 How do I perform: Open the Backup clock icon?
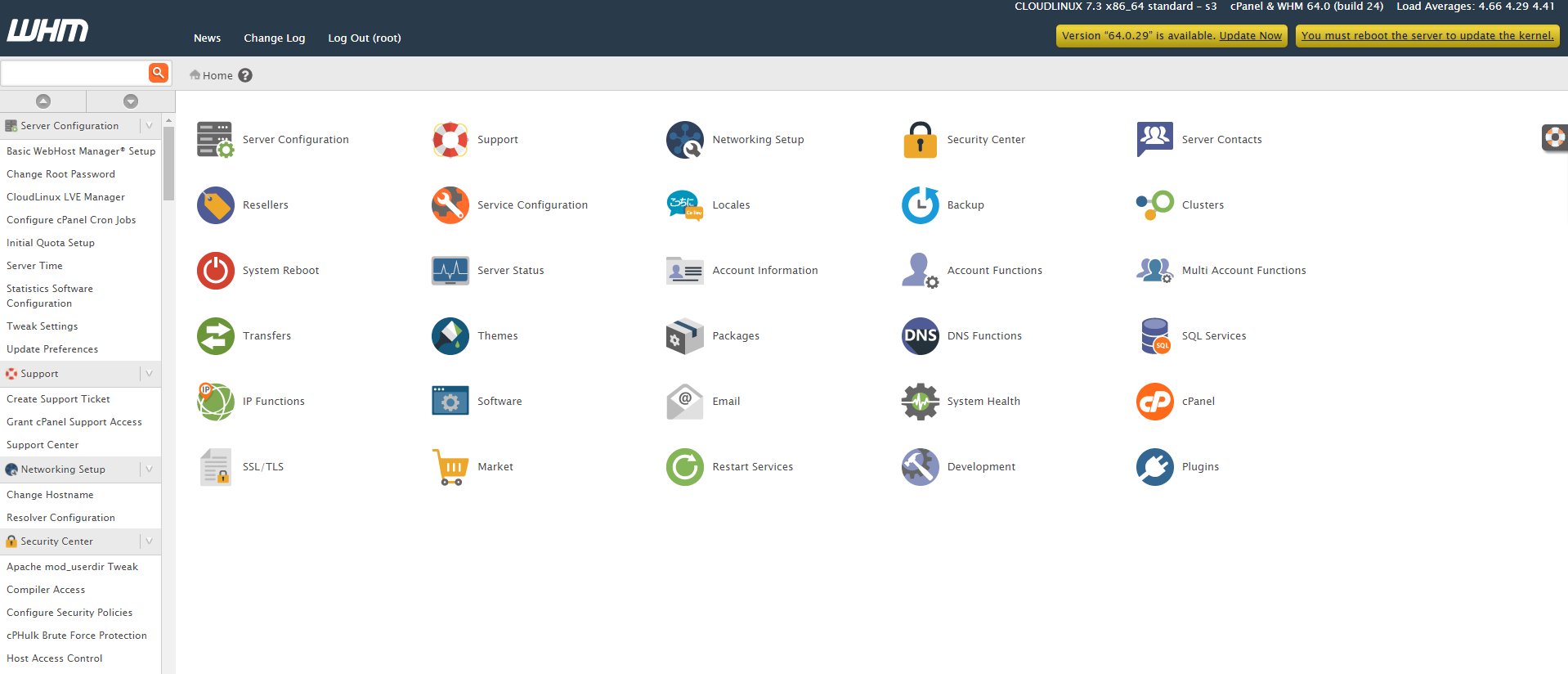(x=920, y=205)
